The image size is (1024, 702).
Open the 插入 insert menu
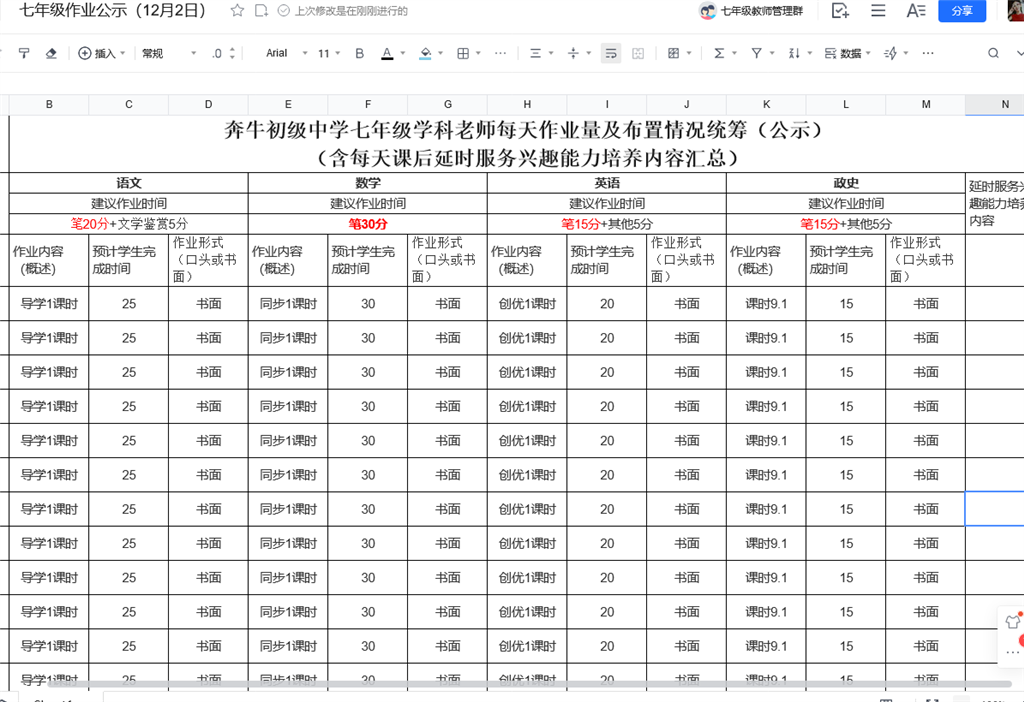tap(102, 54)
